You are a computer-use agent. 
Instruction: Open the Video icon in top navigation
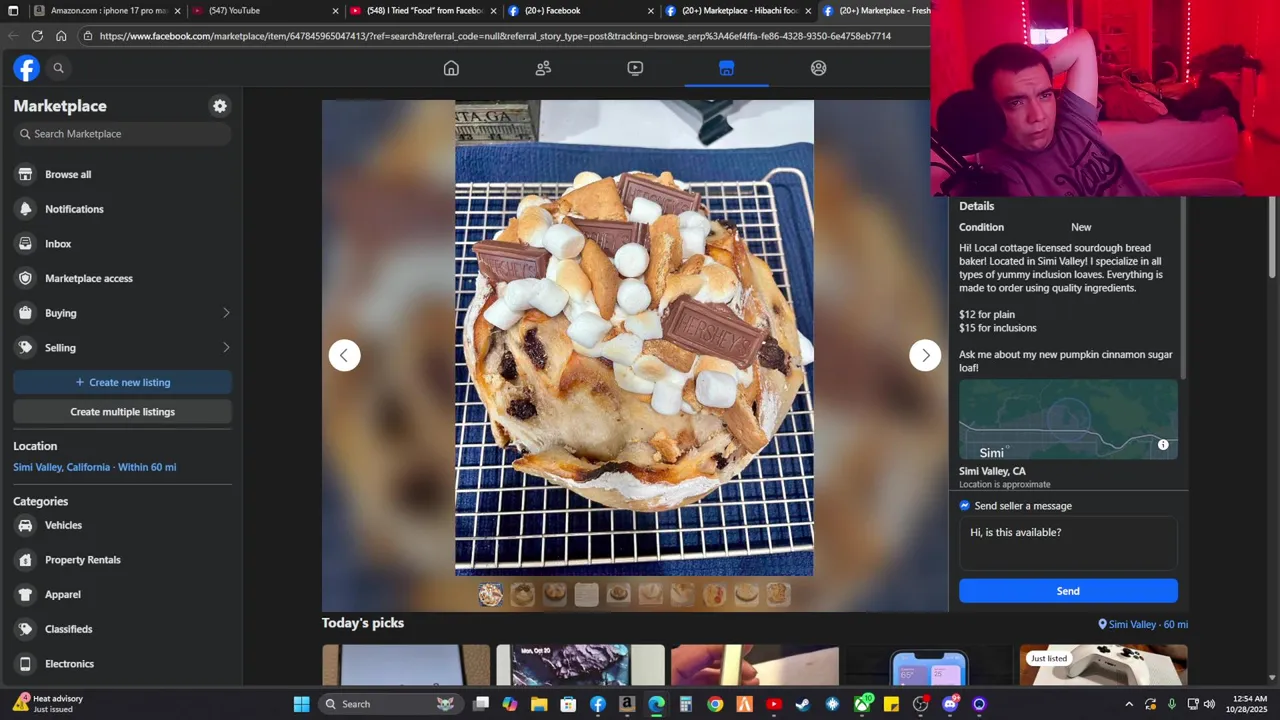point(635,68)
